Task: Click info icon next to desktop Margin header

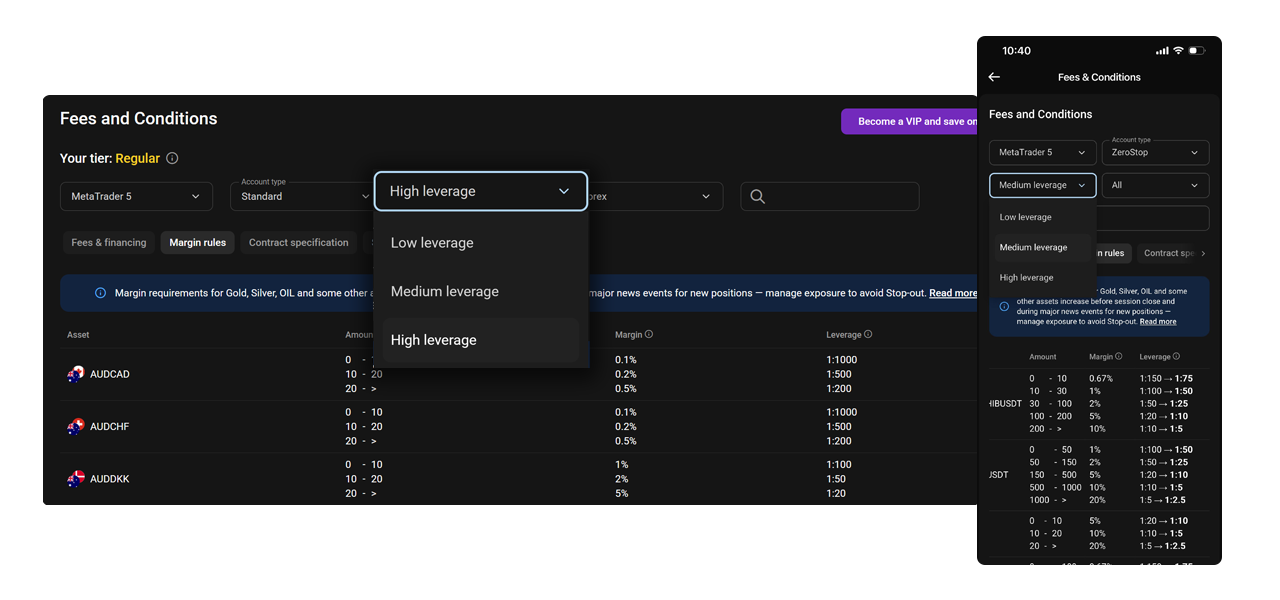Action: point(649,334)
